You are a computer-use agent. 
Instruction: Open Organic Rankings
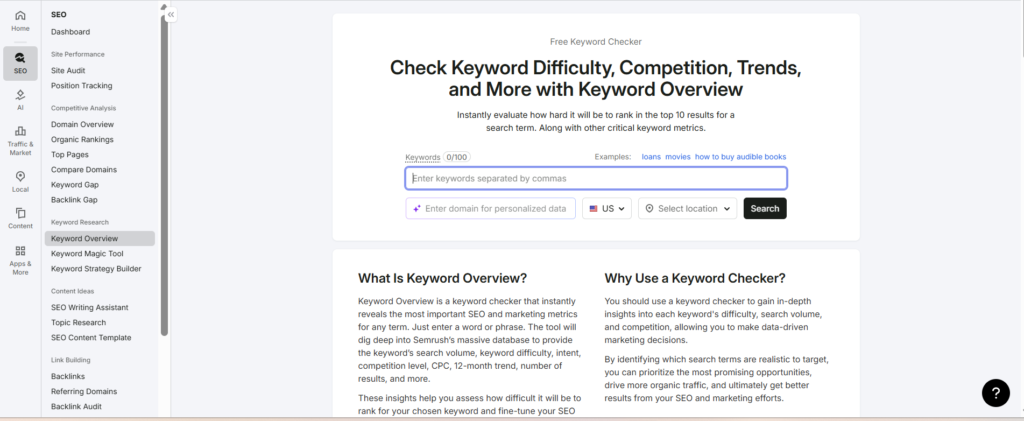[x=82, y=139]
